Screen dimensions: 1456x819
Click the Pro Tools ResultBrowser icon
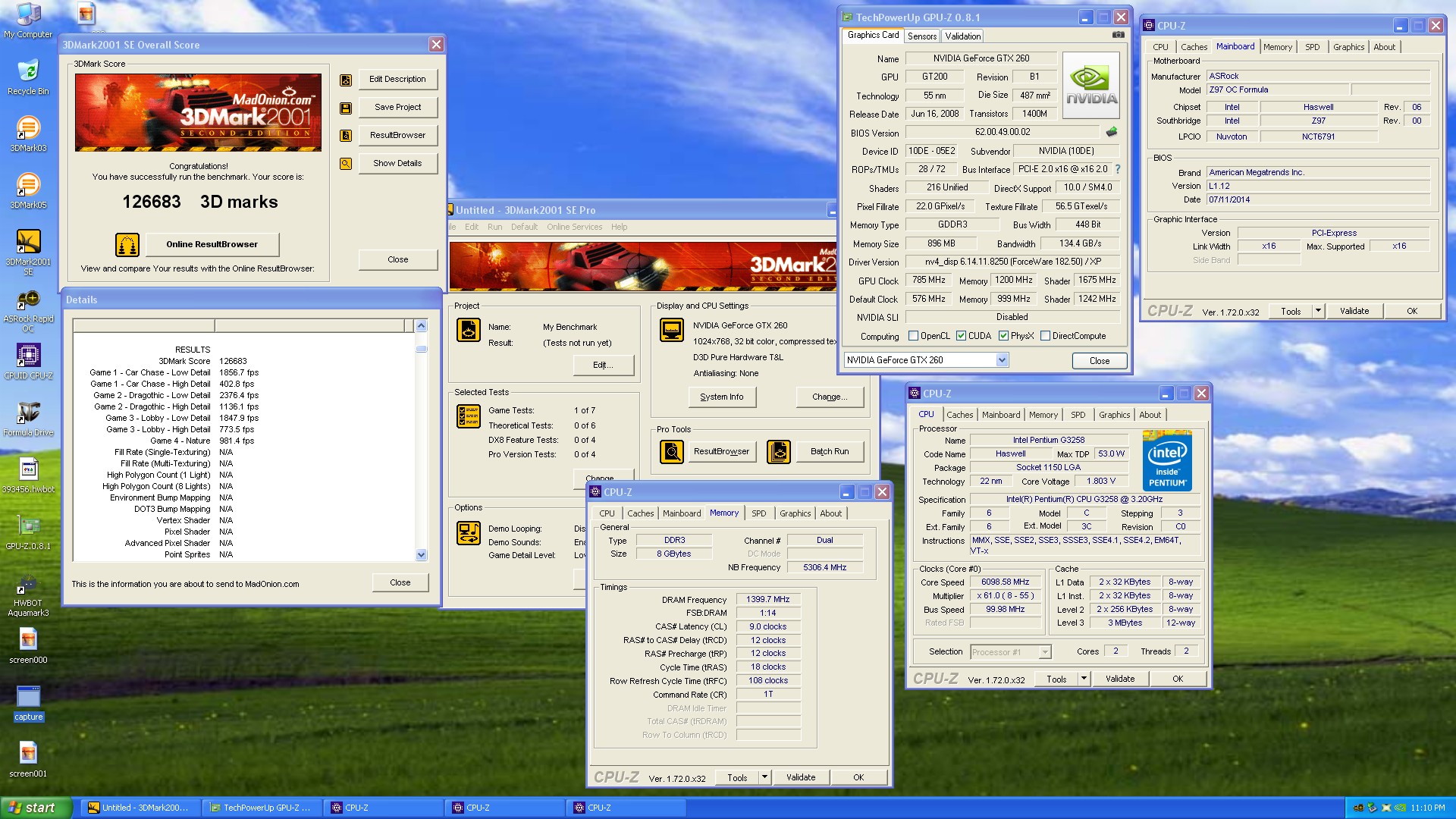(x=672, y=452)
